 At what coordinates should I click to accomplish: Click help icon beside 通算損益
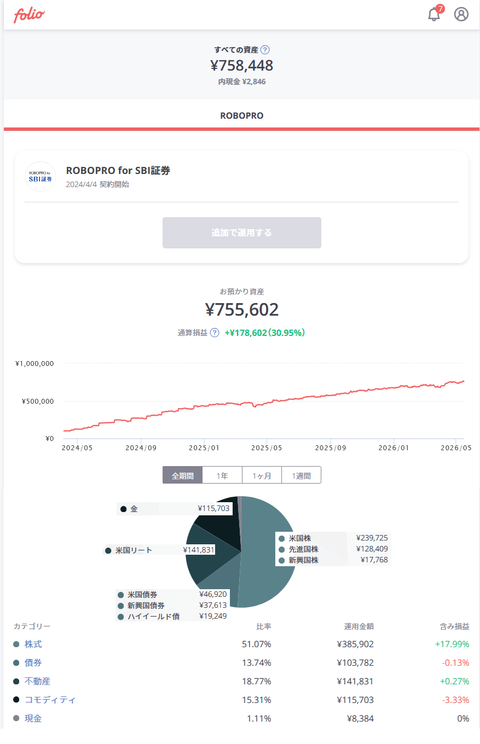214,333
